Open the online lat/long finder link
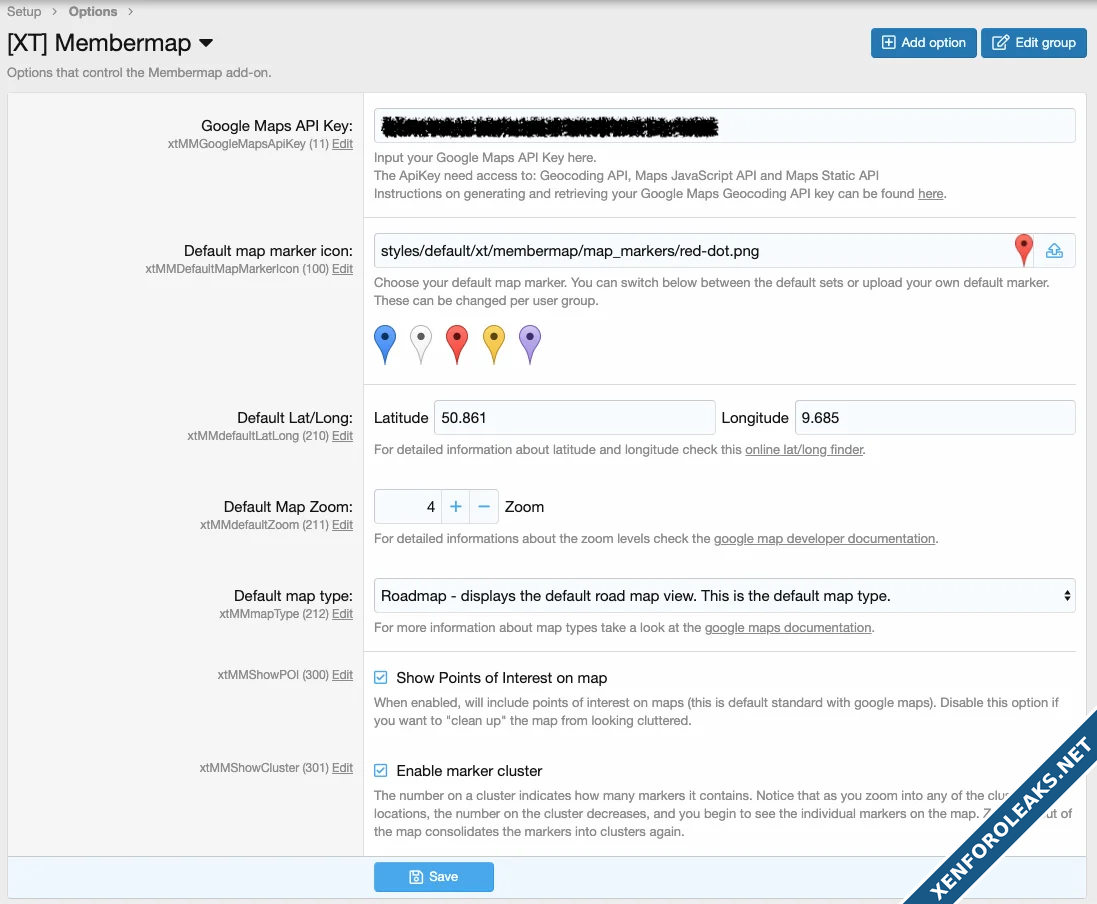The image size is (1097, 904). point(804,450)
